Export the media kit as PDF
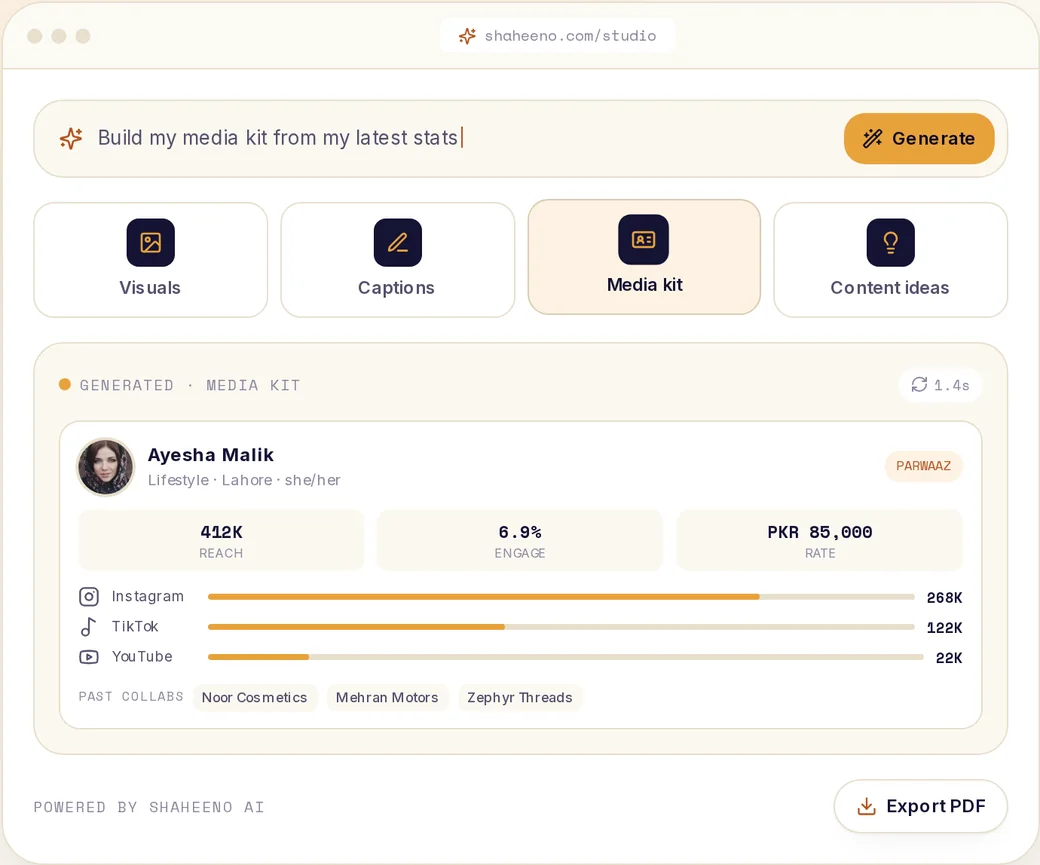The image size is (1040, 865). coord(921,806)
